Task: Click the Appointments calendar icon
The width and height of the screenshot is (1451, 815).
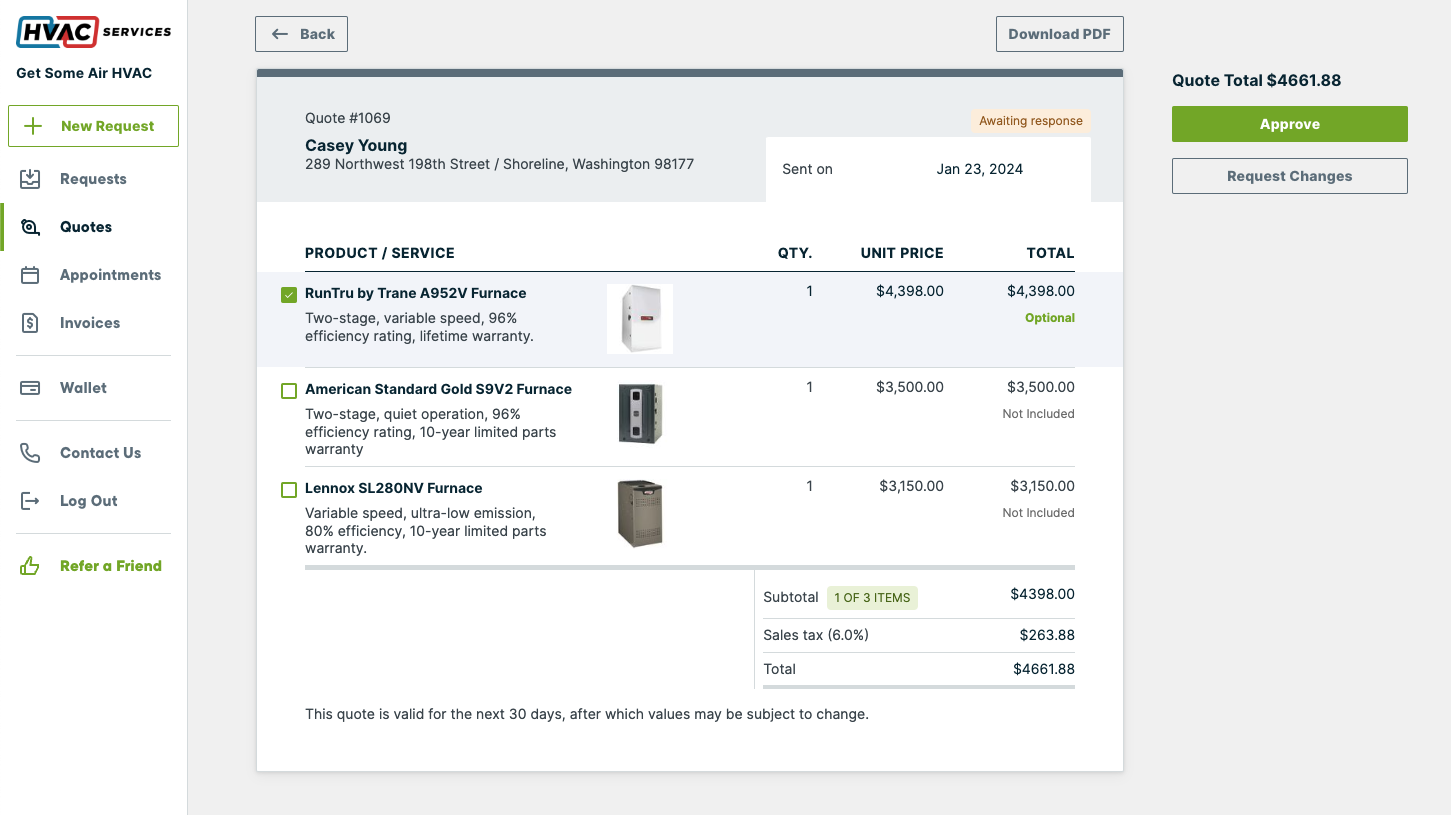Action: tap(30, 275)
